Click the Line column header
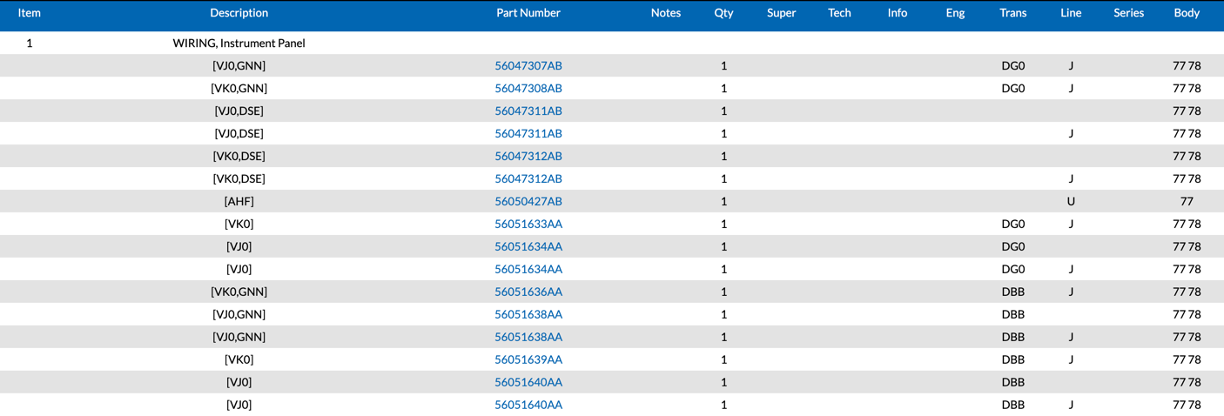Viewport: 1224px width, 416px height. coord(1071,13)
